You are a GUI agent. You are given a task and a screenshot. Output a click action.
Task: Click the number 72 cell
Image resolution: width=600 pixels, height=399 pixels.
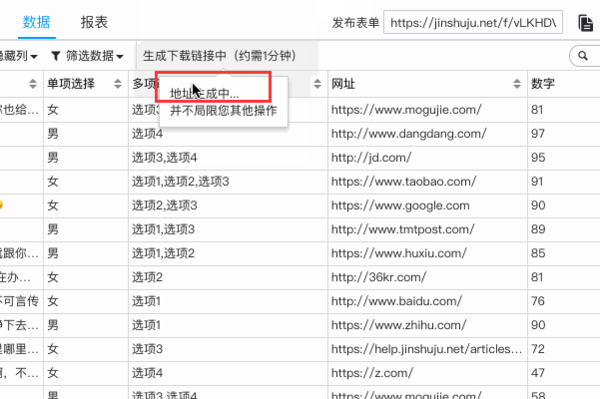pyautogui.click(x=564, y=349)
